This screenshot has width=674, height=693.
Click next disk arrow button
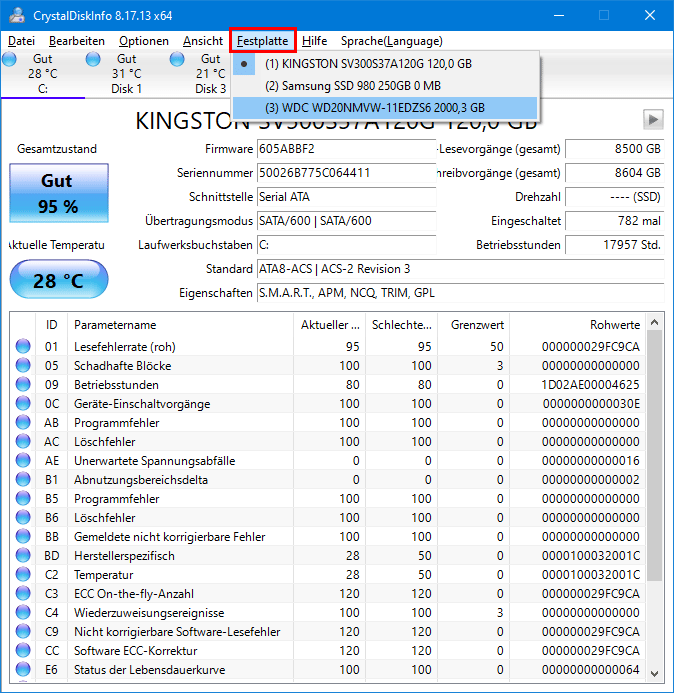coord(653,119)
